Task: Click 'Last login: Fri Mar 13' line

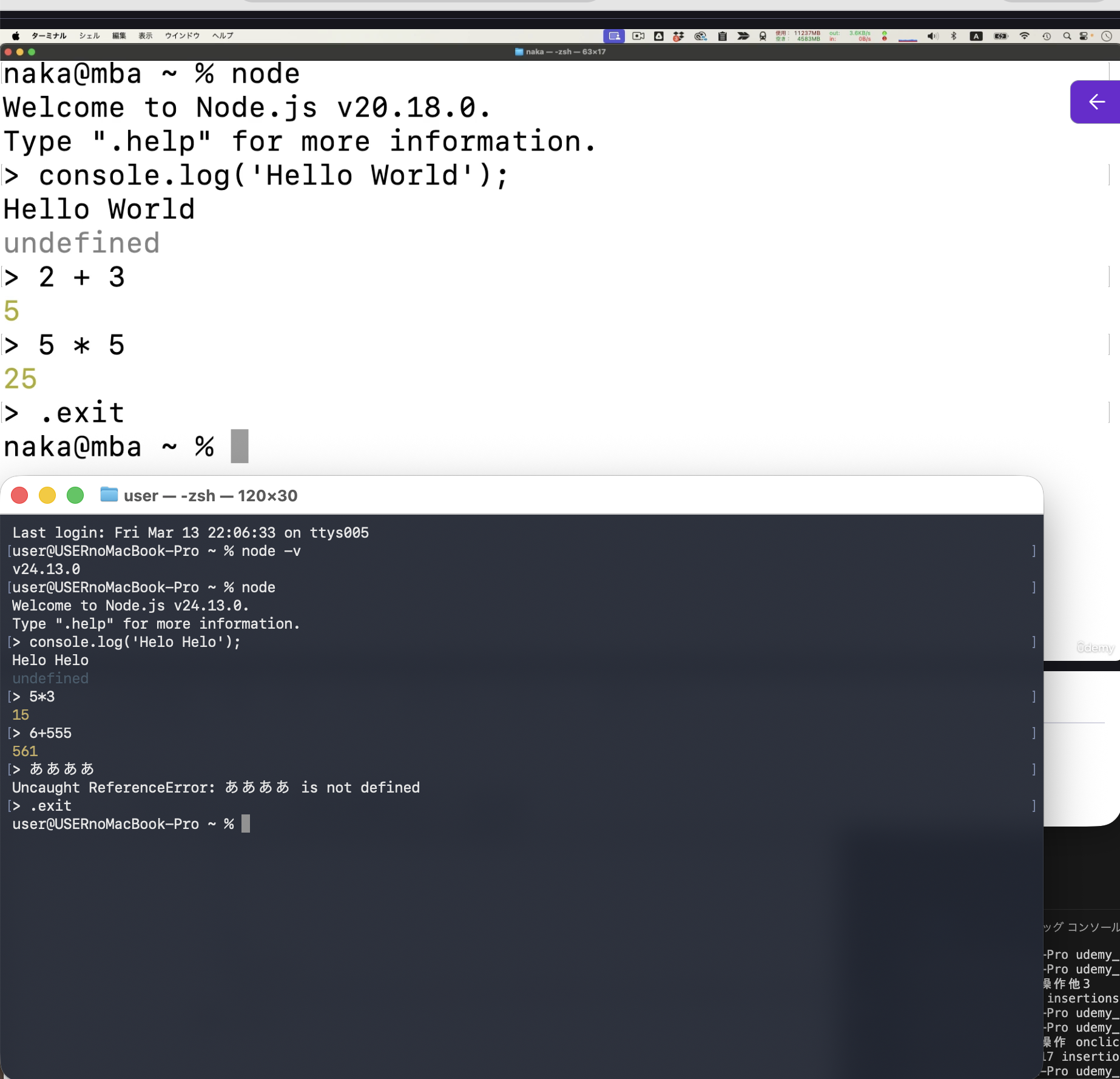Action: coord(191,533)
